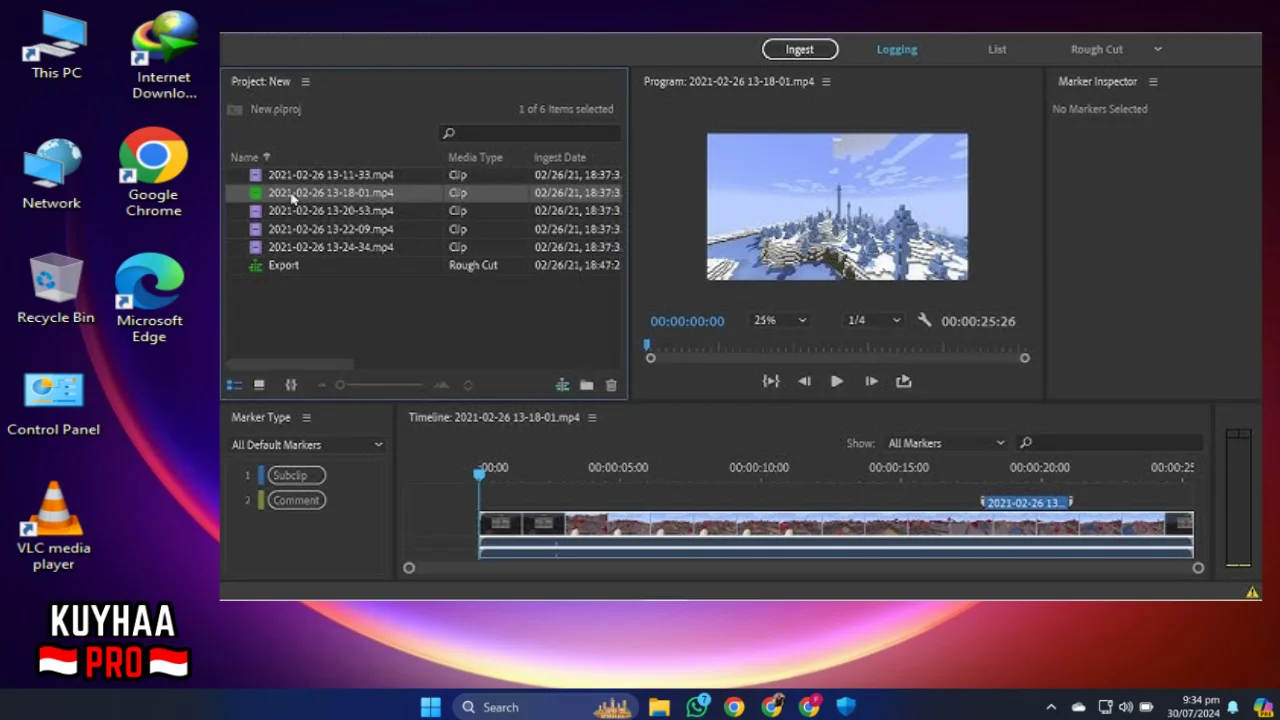The width and height of the screenshot is (1280, 720).
Task: Click the Export rough cut icon in list
Action: pyautogui.click(x=256, y=265)
